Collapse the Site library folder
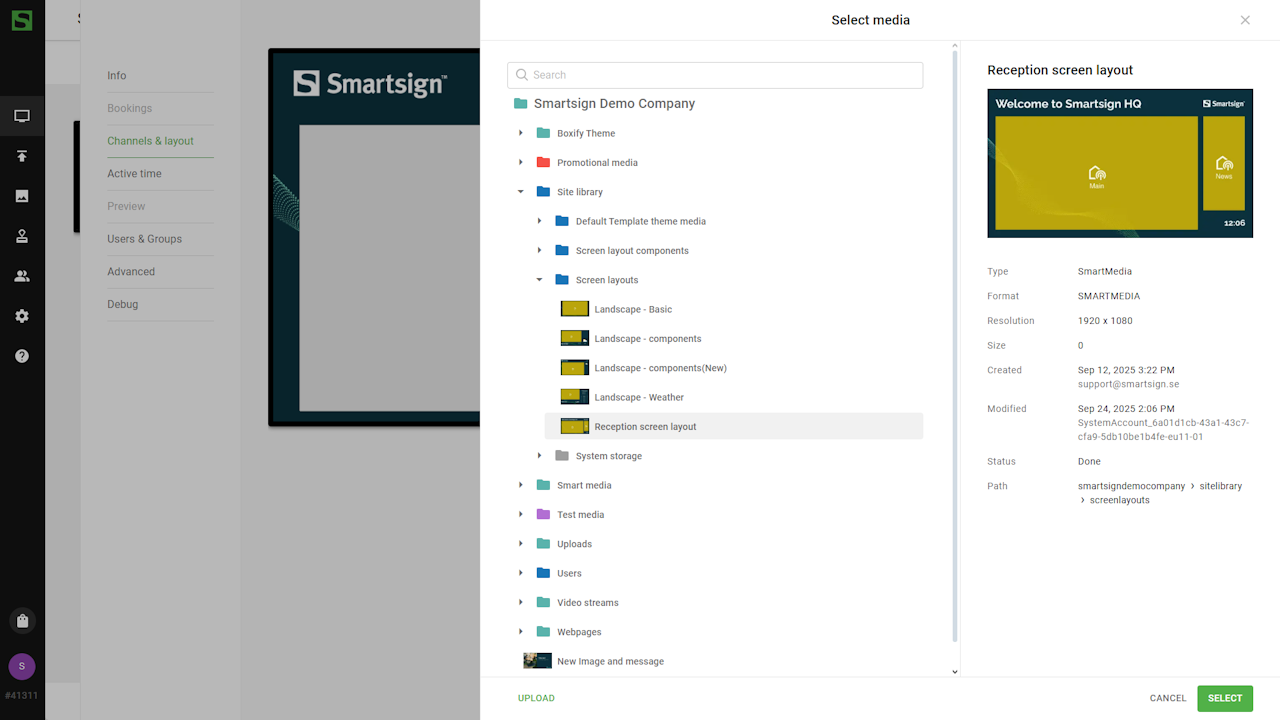1280x720 pixels. tap(521, 192)
